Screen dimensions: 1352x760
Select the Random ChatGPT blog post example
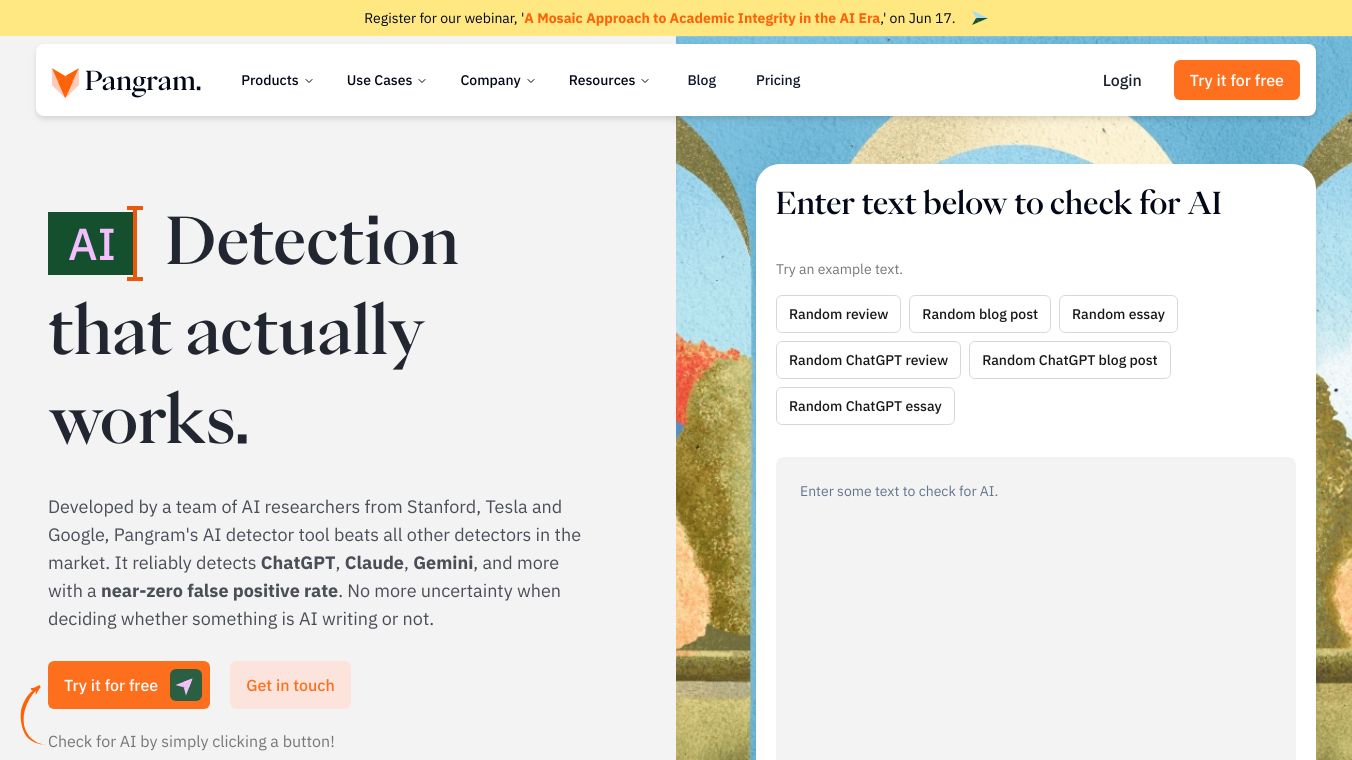point(1070,360)
